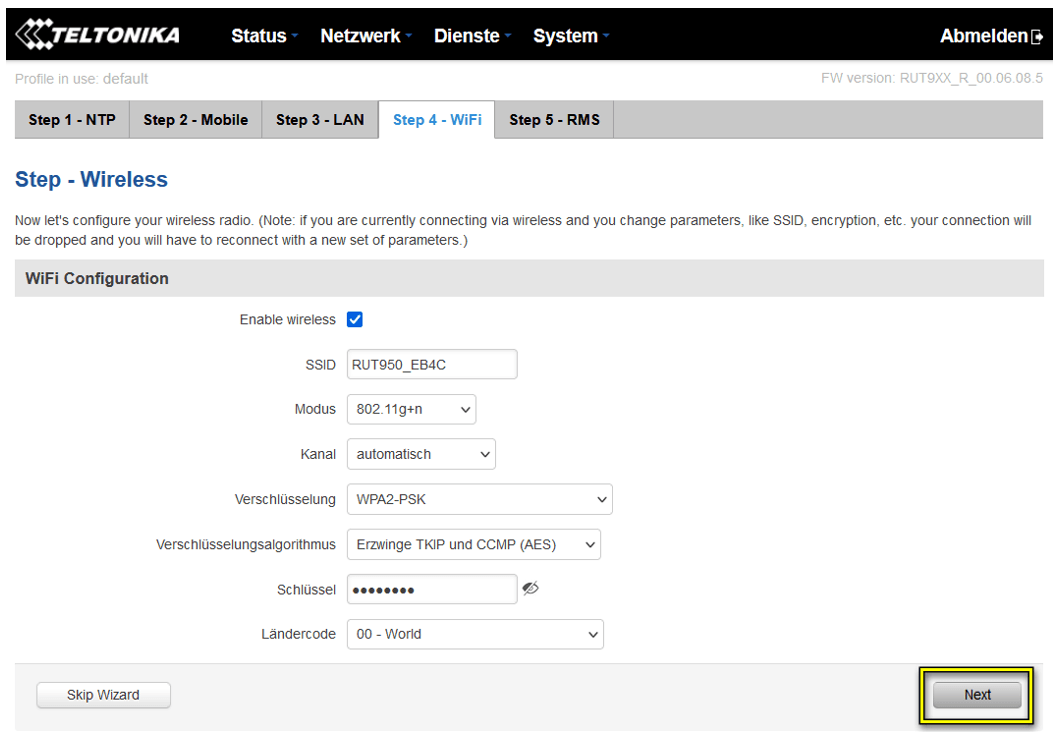
Task: Click the Next button
Action: click(977, 695)
